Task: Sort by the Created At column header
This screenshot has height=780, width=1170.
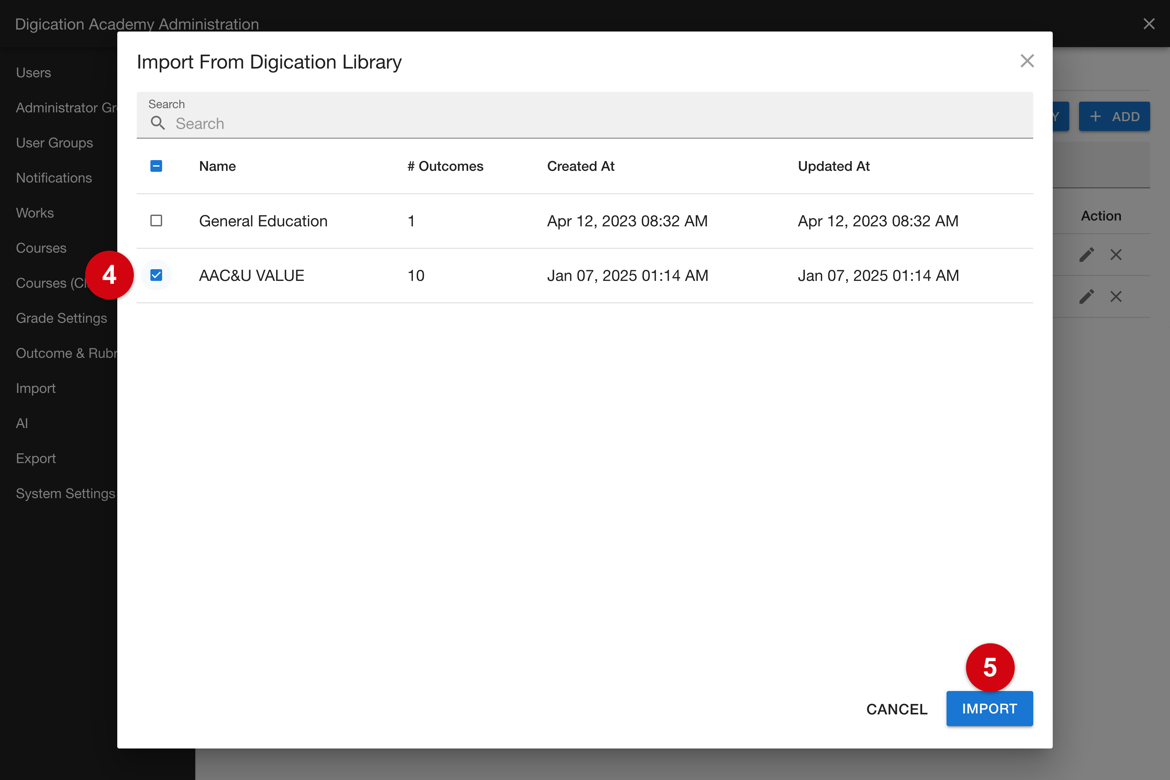Action: coord(581,166)
